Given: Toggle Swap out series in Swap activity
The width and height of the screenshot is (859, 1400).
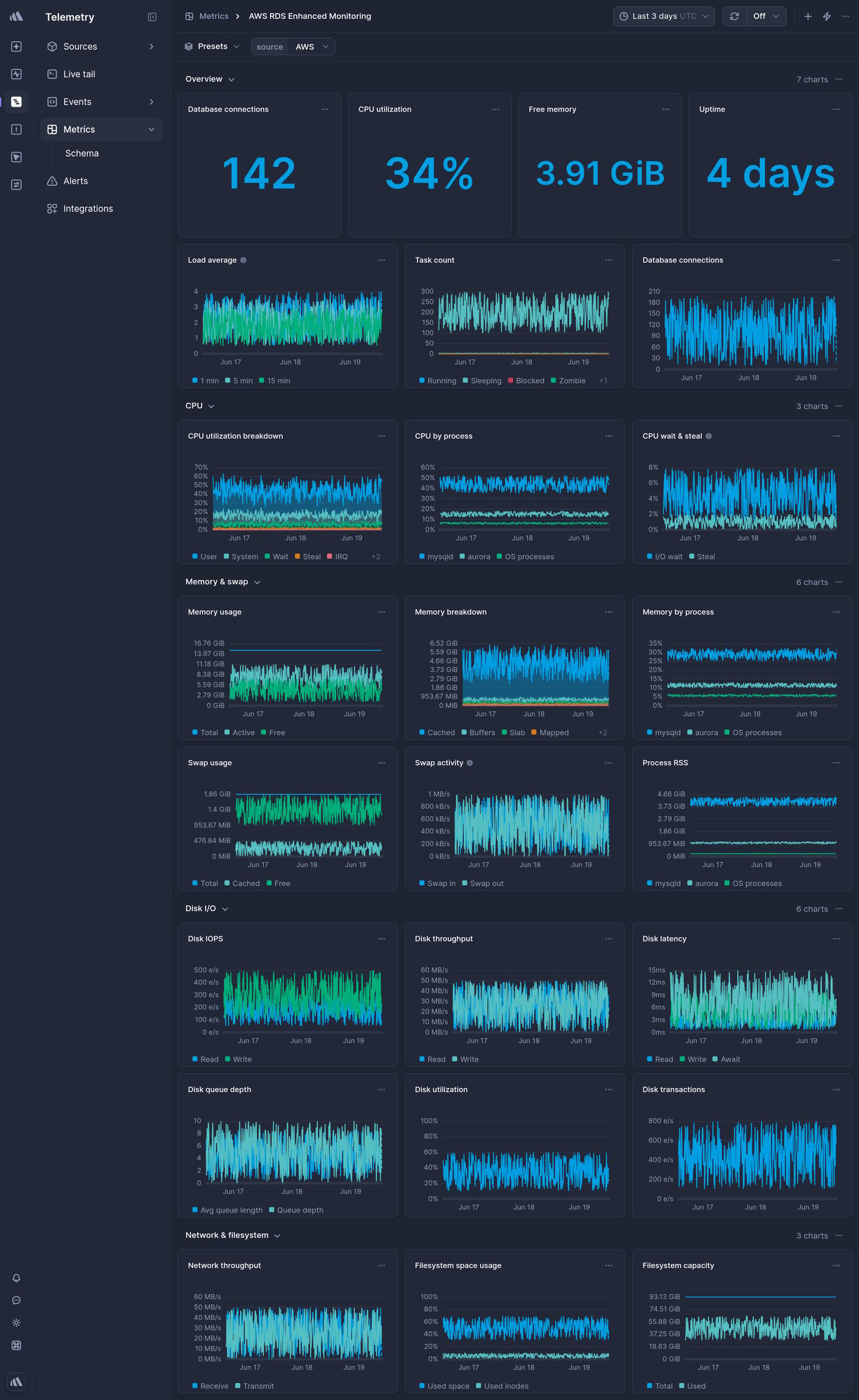Looking at the screenshot, I should pos(483,884).
